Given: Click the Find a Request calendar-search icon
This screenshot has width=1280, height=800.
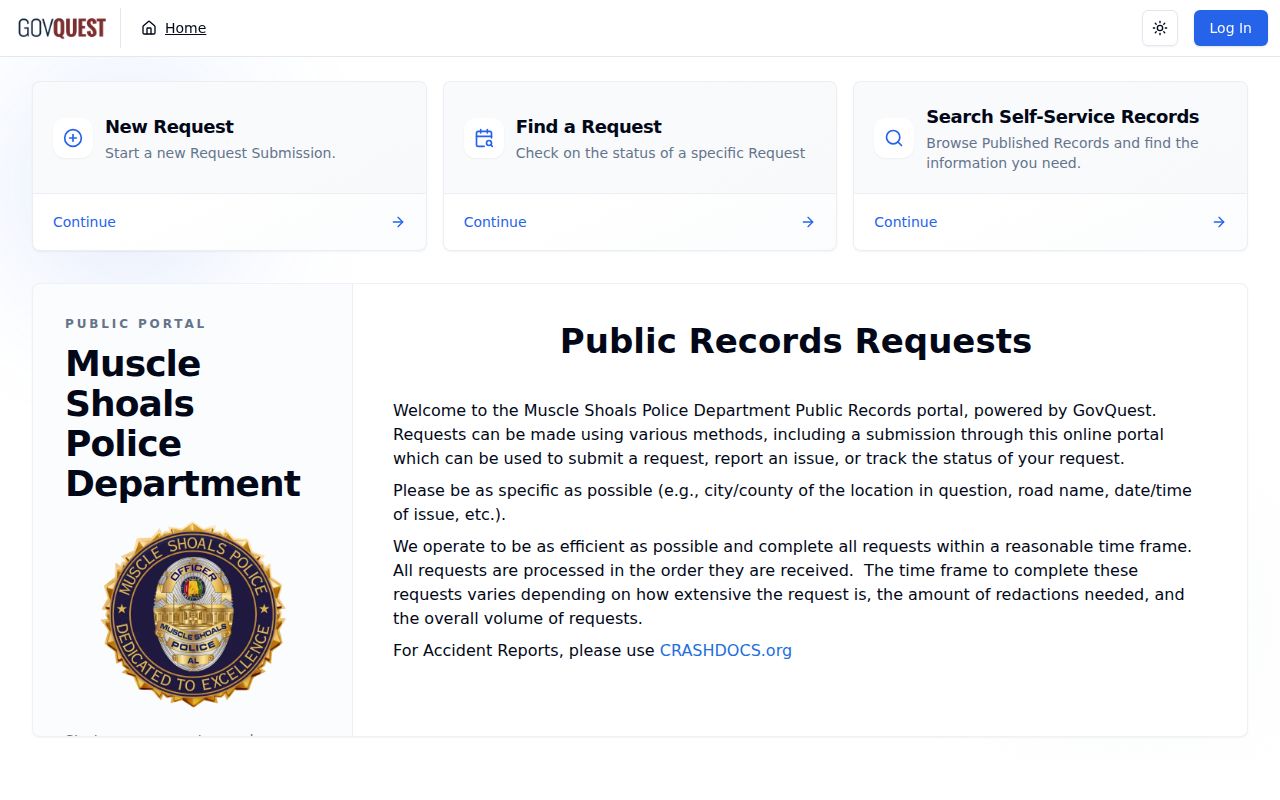Looking at the screenshot, I should tap(484, 138).
